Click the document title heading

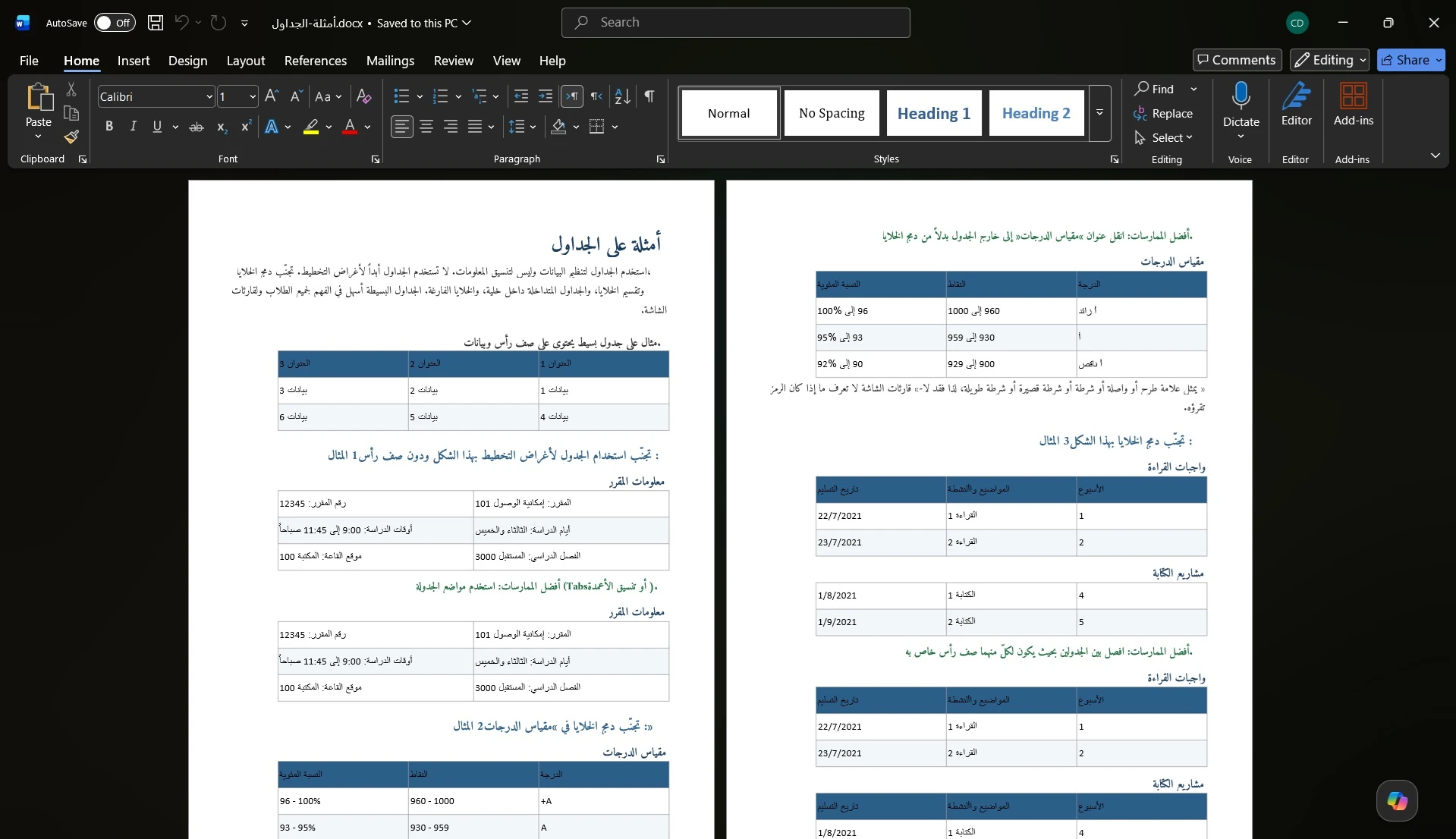click(606, 244)
